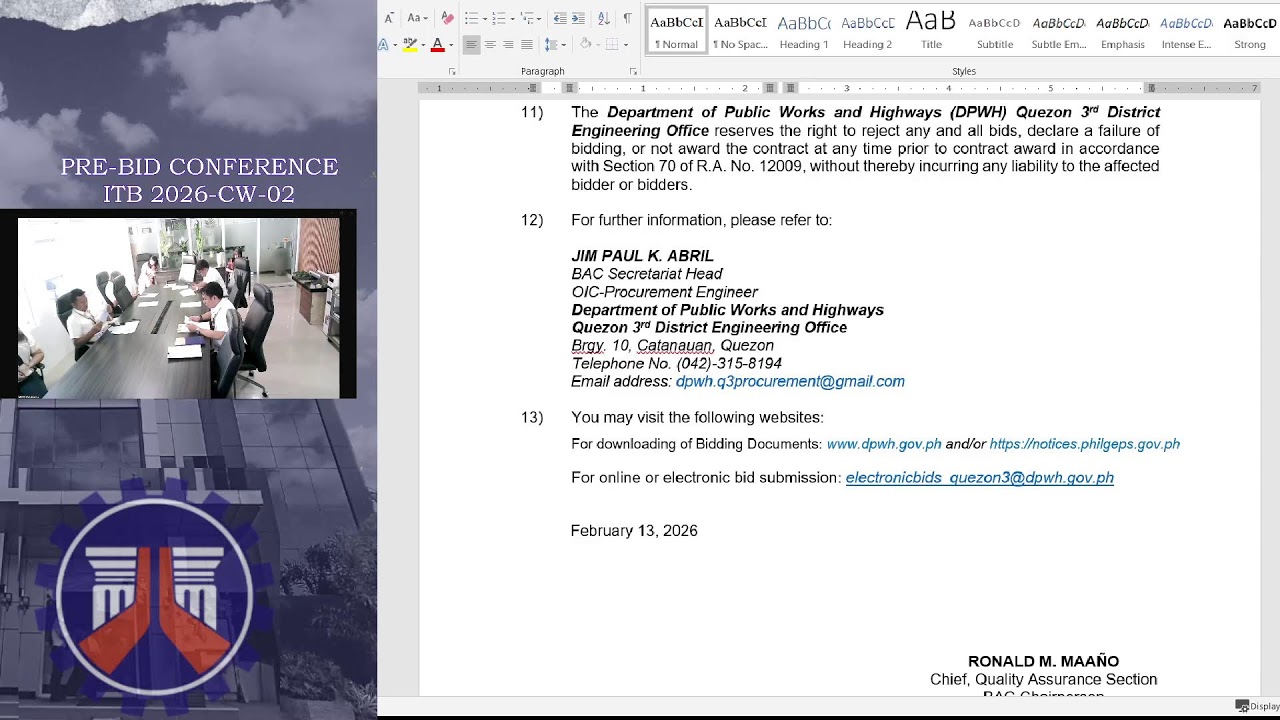Screen dimensions: 1280x720
Task: Click the Clear All Formatting eraser icon
Action: coord(447,18)
